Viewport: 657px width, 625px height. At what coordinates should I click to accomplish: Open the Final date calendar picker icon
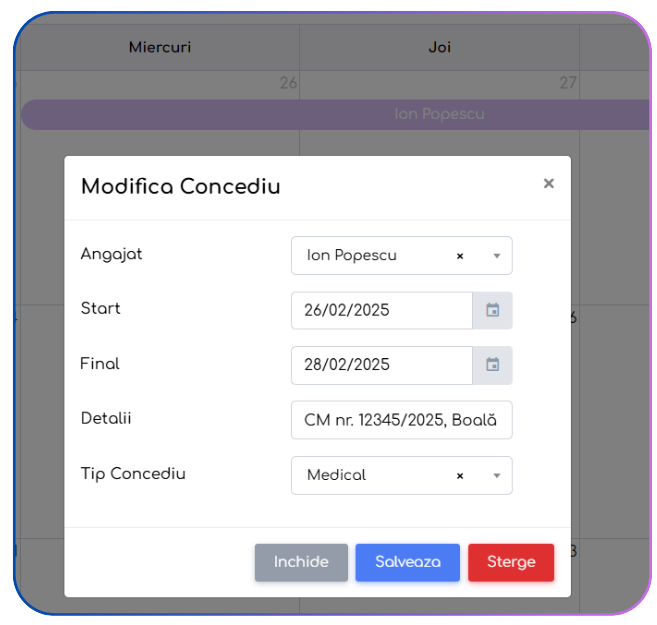tap(492, 365)
